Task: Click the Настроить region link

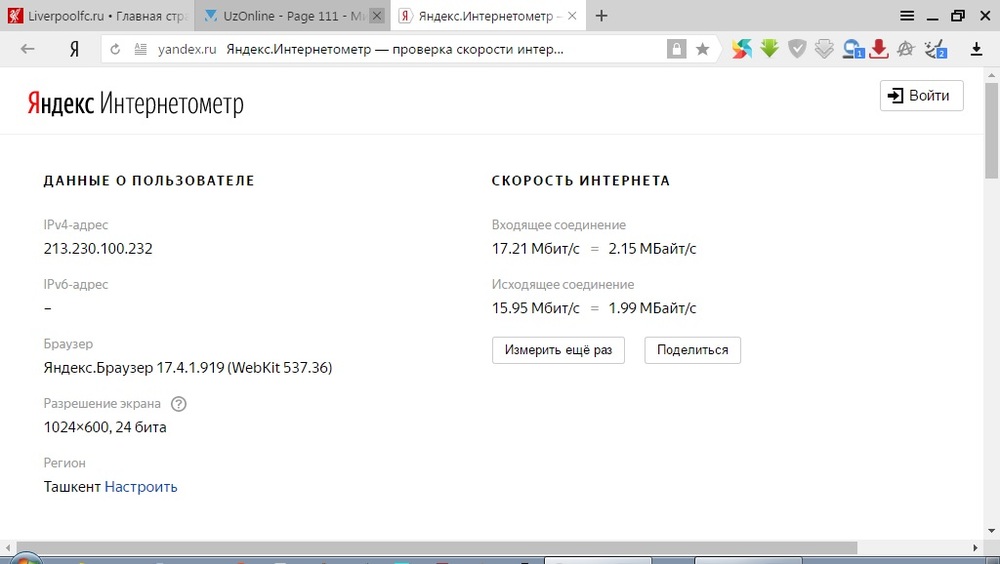Action: [141, 487]
